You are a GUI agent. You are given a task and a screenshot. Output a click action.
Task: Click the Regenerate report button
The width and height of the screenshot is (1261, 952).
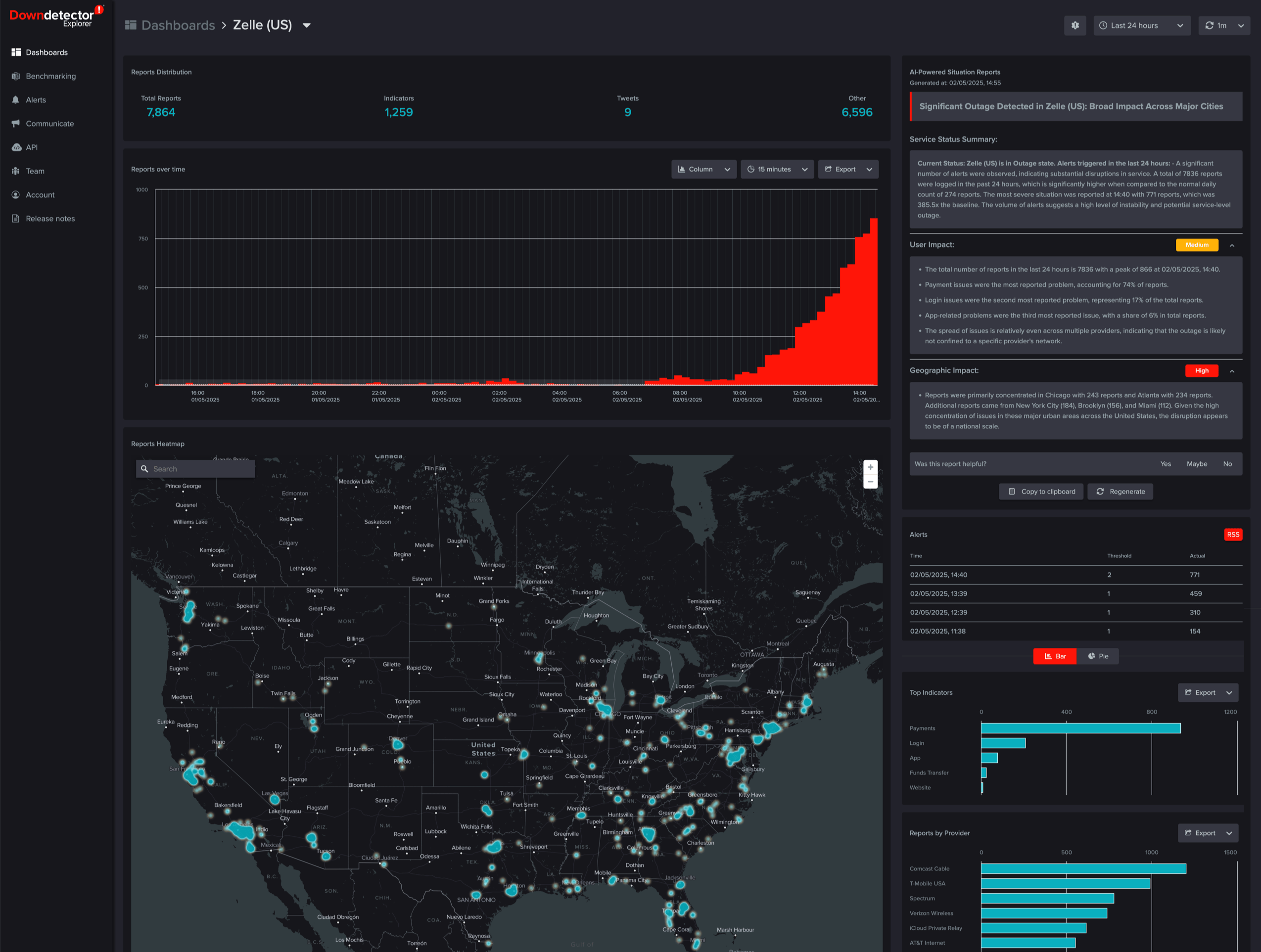tap(1120, 492)
